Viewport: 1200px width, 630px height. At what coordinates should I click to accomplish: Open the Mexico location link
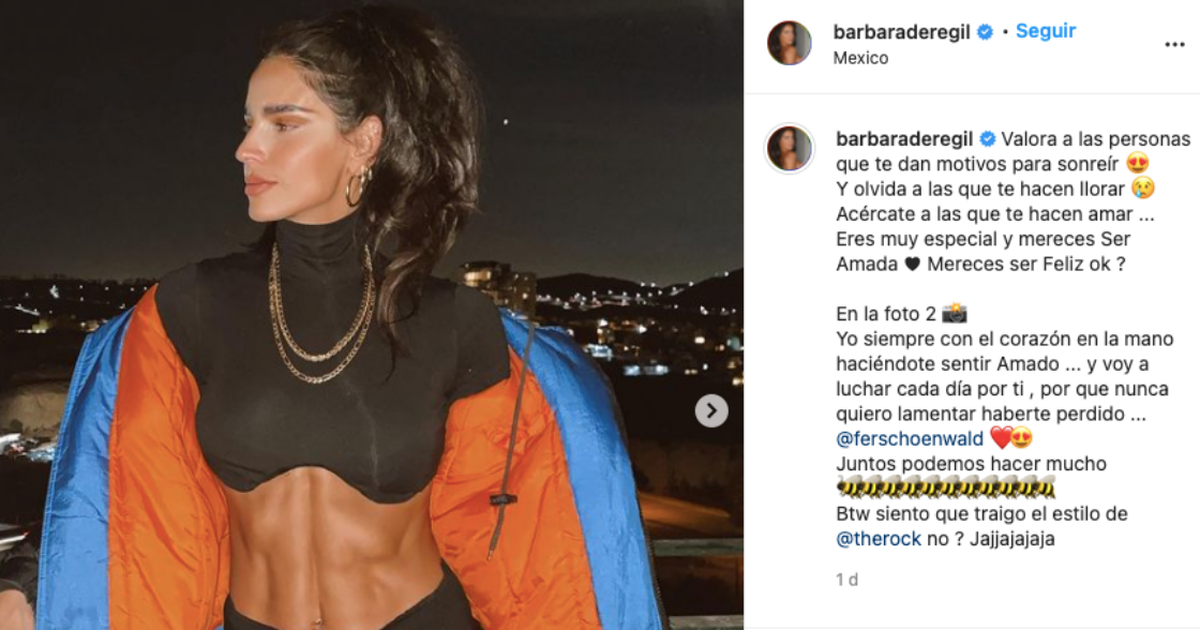coord(860,58)
